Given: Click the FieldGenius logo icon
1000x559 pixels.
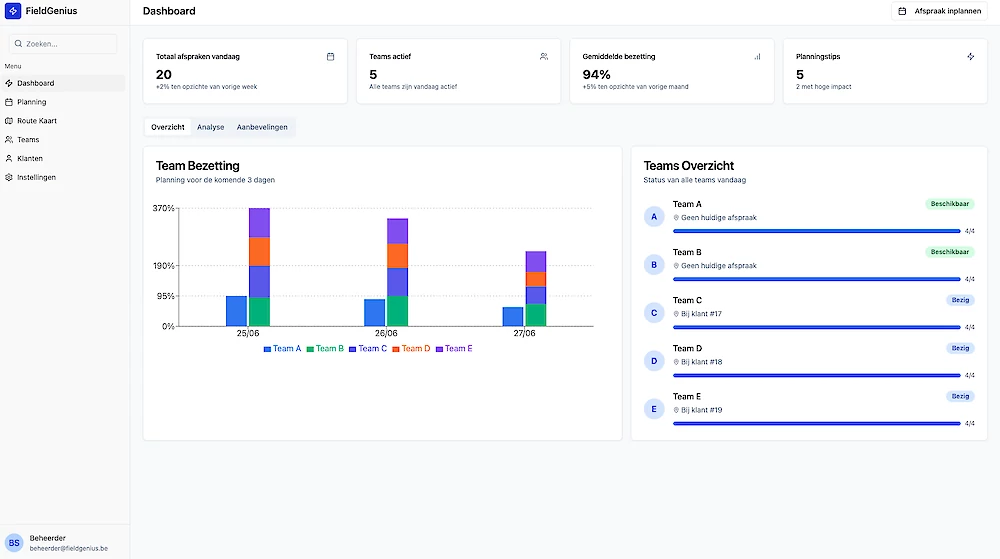Looking at the screenshot, I should pyautogui.click(x=13, y=11).
